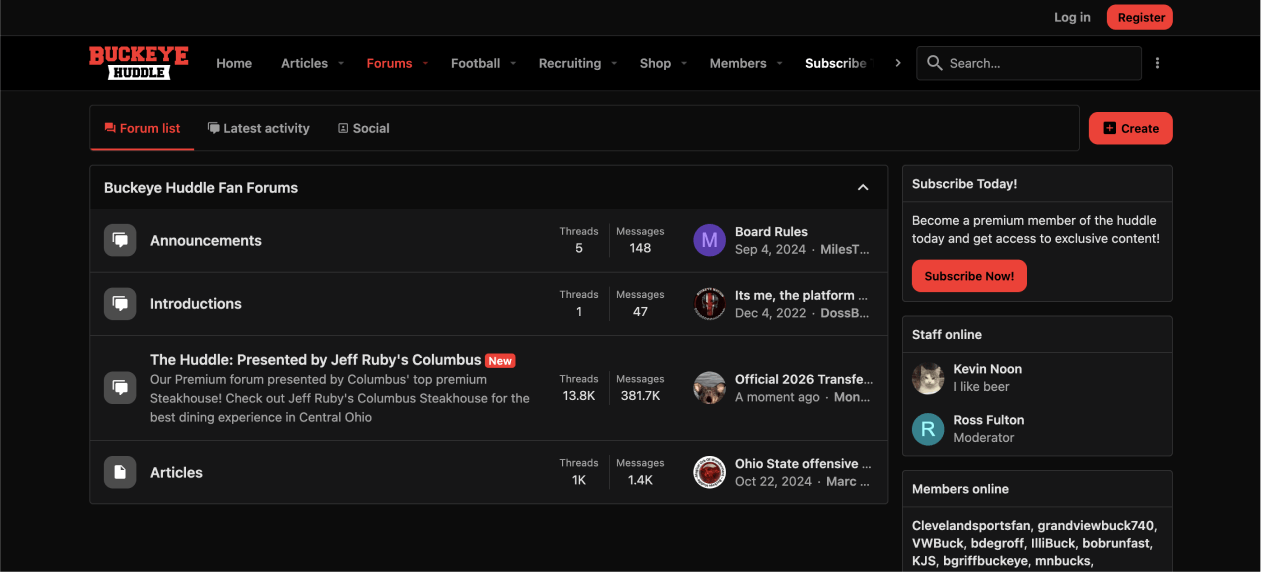Select the Social tab

(363, 128)
